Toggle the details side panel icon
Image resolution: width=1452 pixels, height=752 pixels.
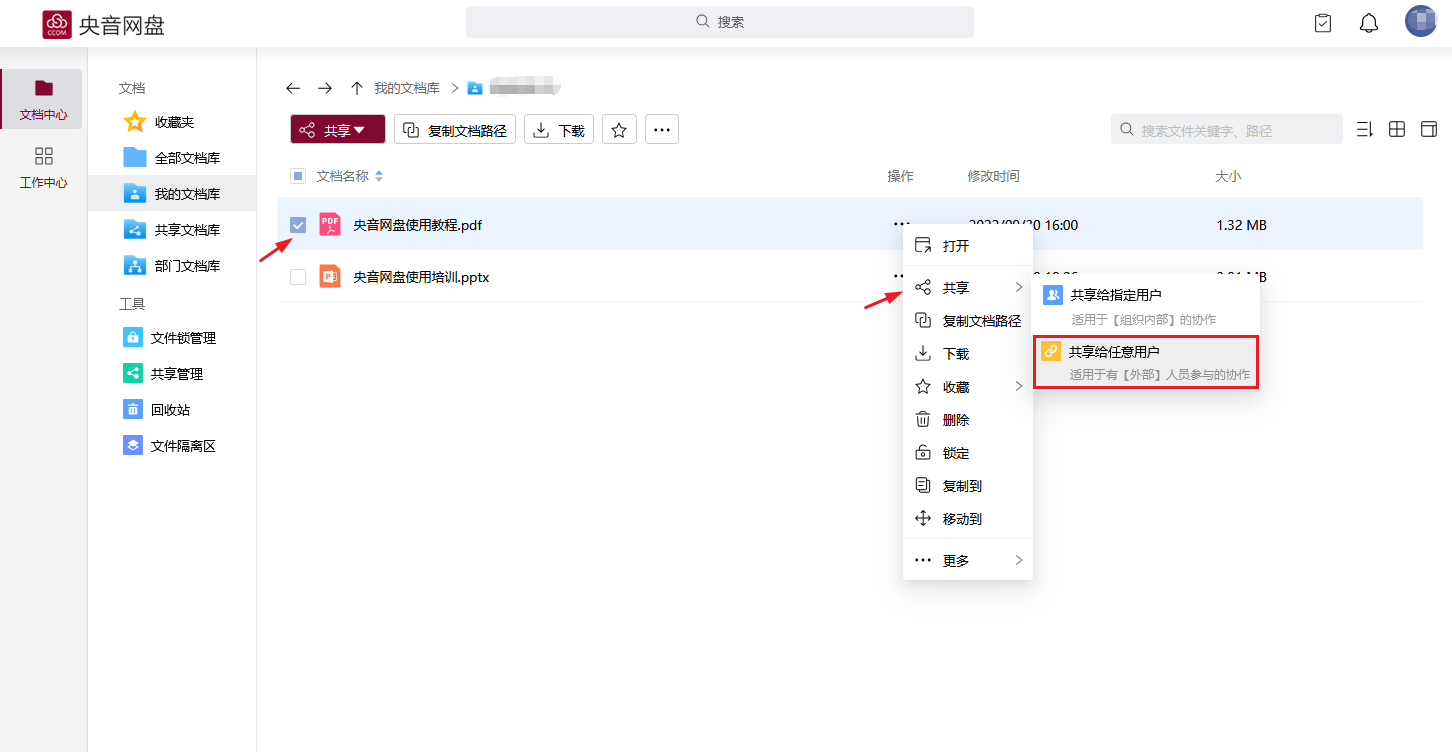coord(1429,130)
